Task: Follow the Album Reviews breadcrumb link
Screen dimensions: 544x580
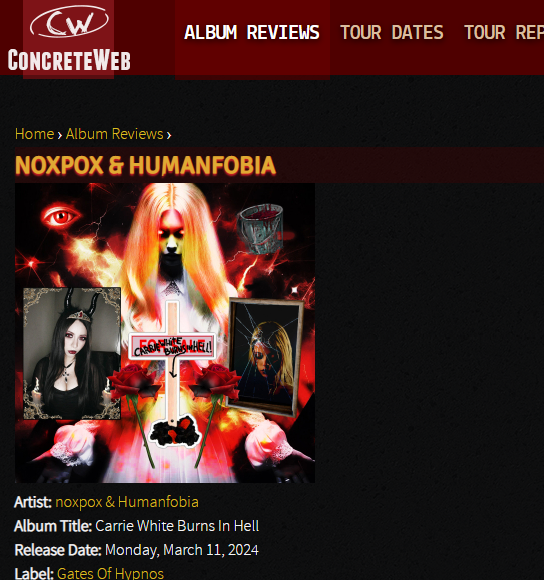Action: [x=115, y=134]
